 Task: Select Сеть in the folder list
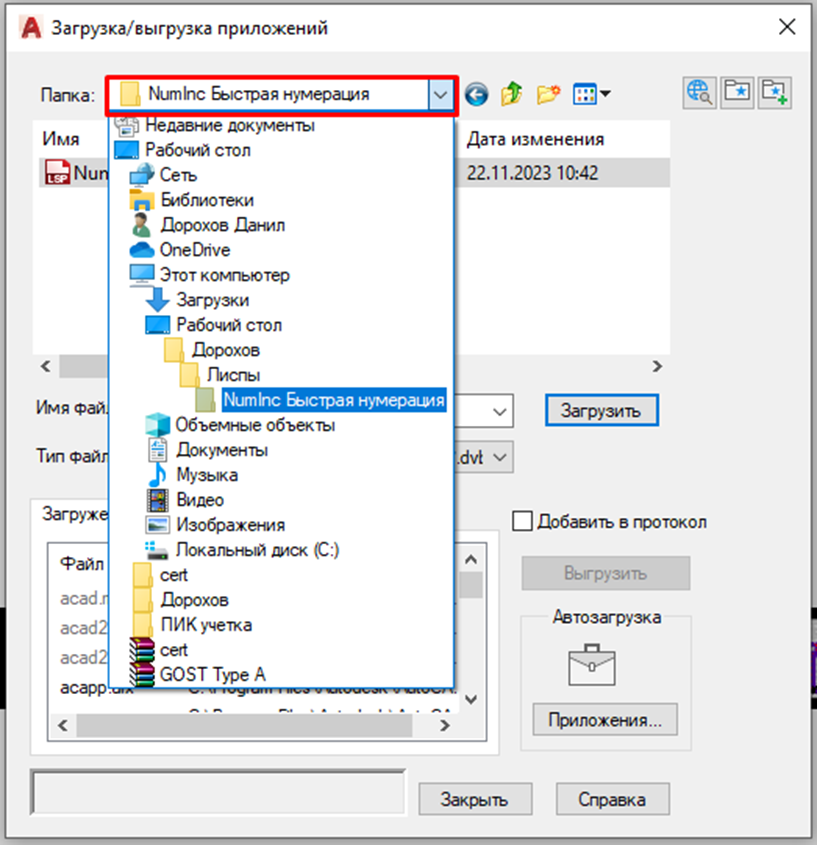tap(178, 175)
